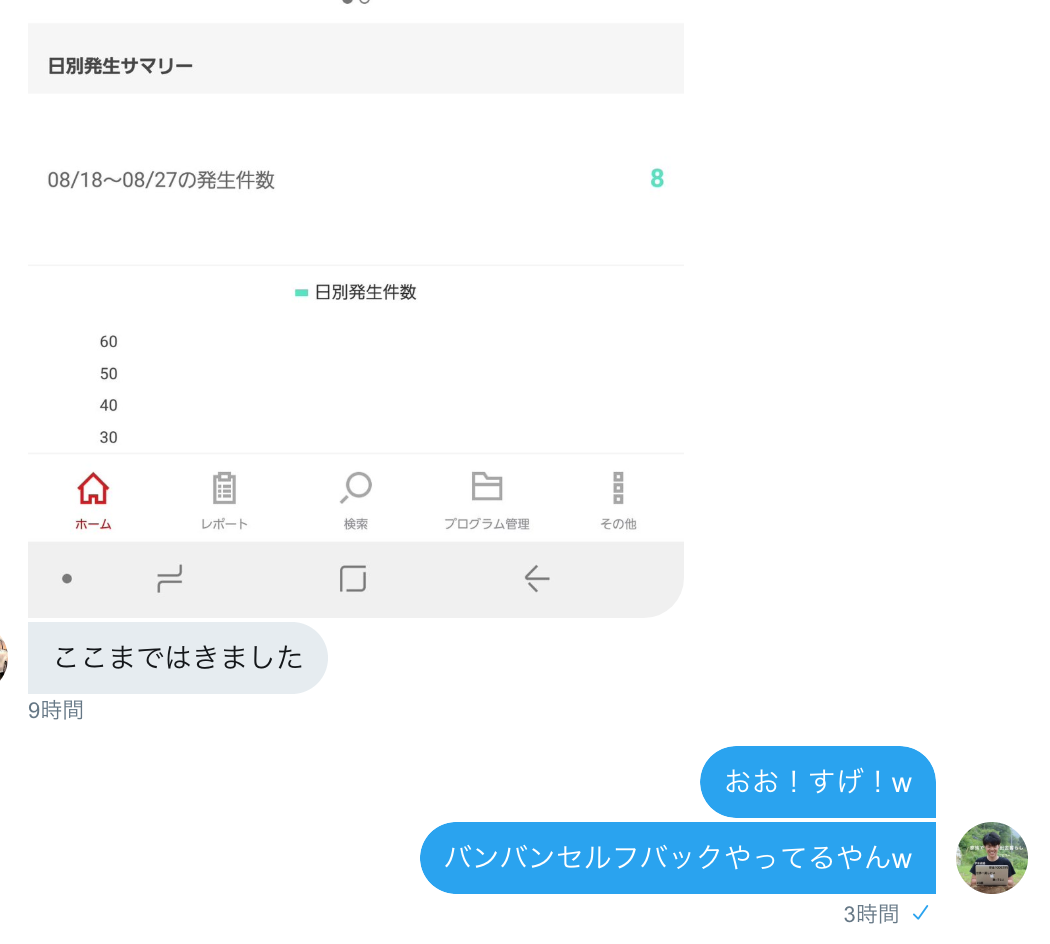Click the small dot in navigation bar
Viewport: 1050px width, 944px height.
point(67,578)
